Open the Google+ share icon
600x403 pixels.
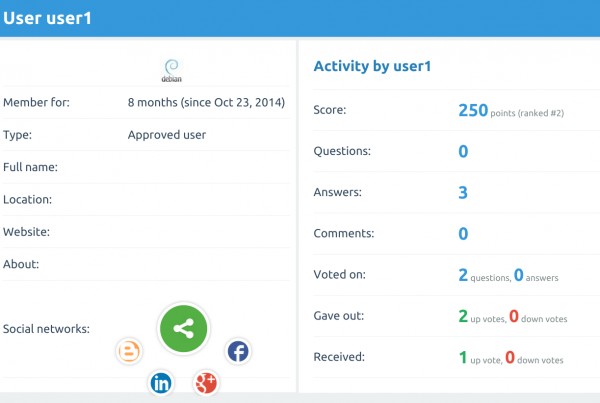207,381
